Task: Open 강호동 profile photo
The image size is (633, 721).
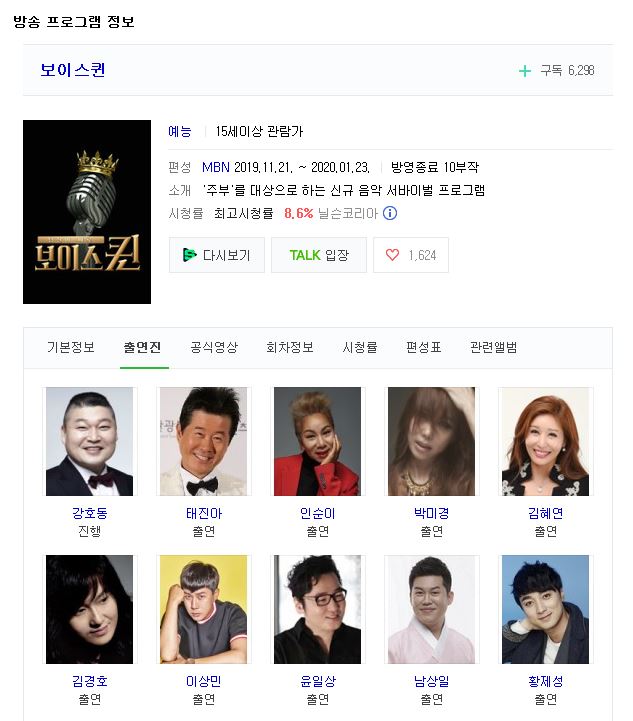Action: point(89,441)
